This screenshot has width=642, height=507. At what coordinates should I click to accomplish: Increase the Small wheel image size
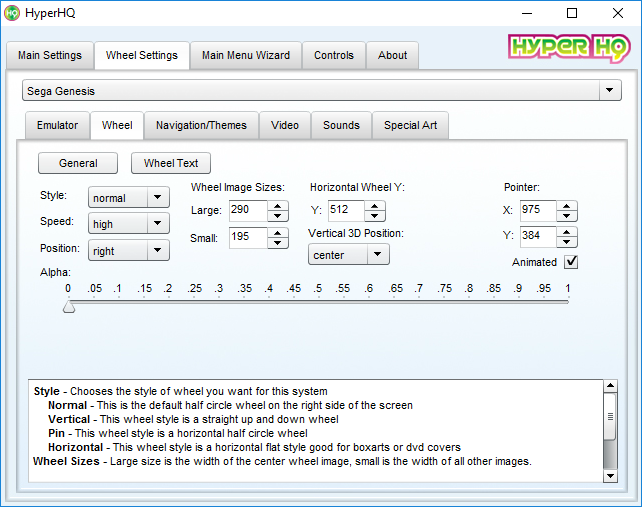coord(278,233)
